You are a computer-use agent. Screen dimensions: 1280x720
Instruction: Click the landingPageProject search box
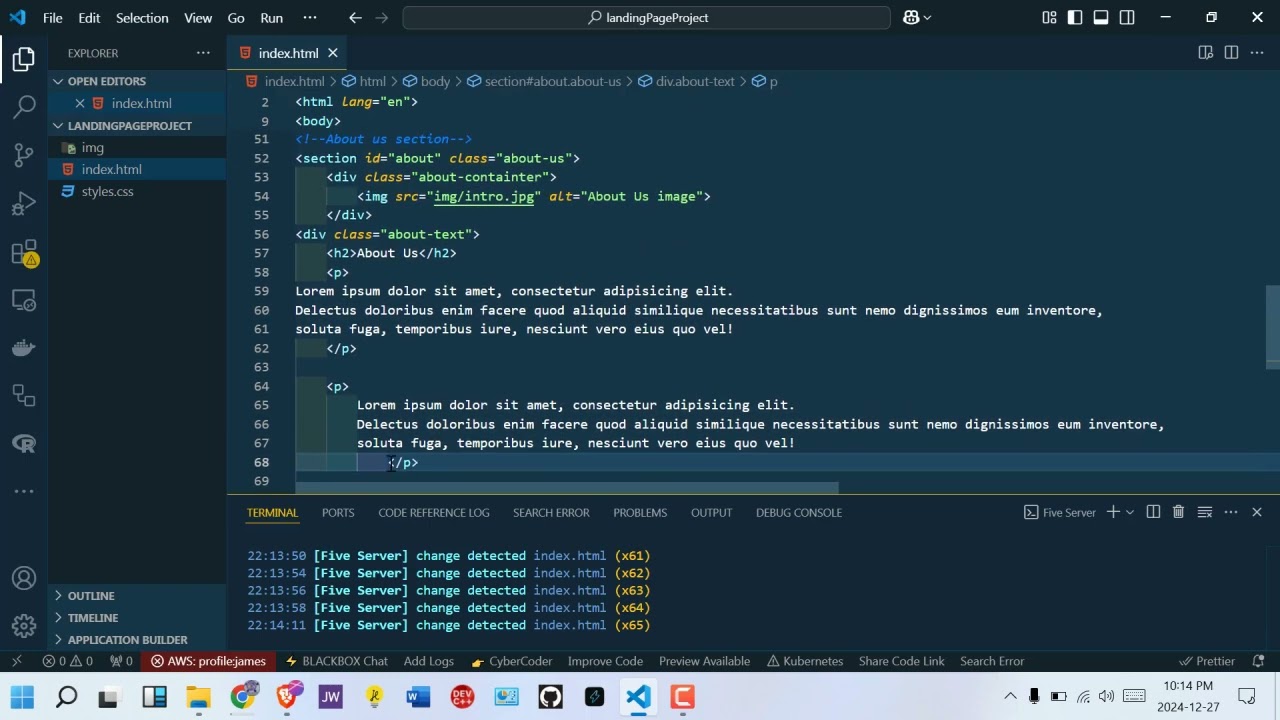point(647,18)
